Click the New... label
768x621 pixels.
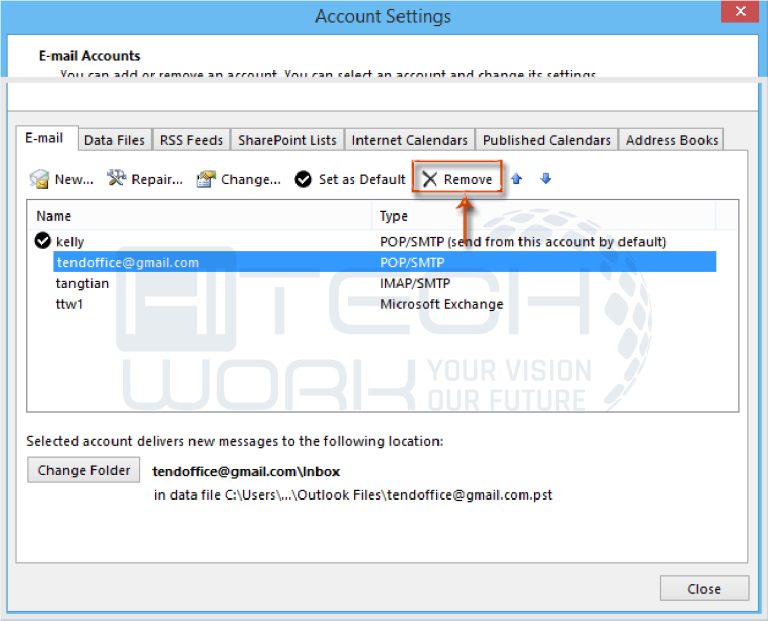point(74,180)
